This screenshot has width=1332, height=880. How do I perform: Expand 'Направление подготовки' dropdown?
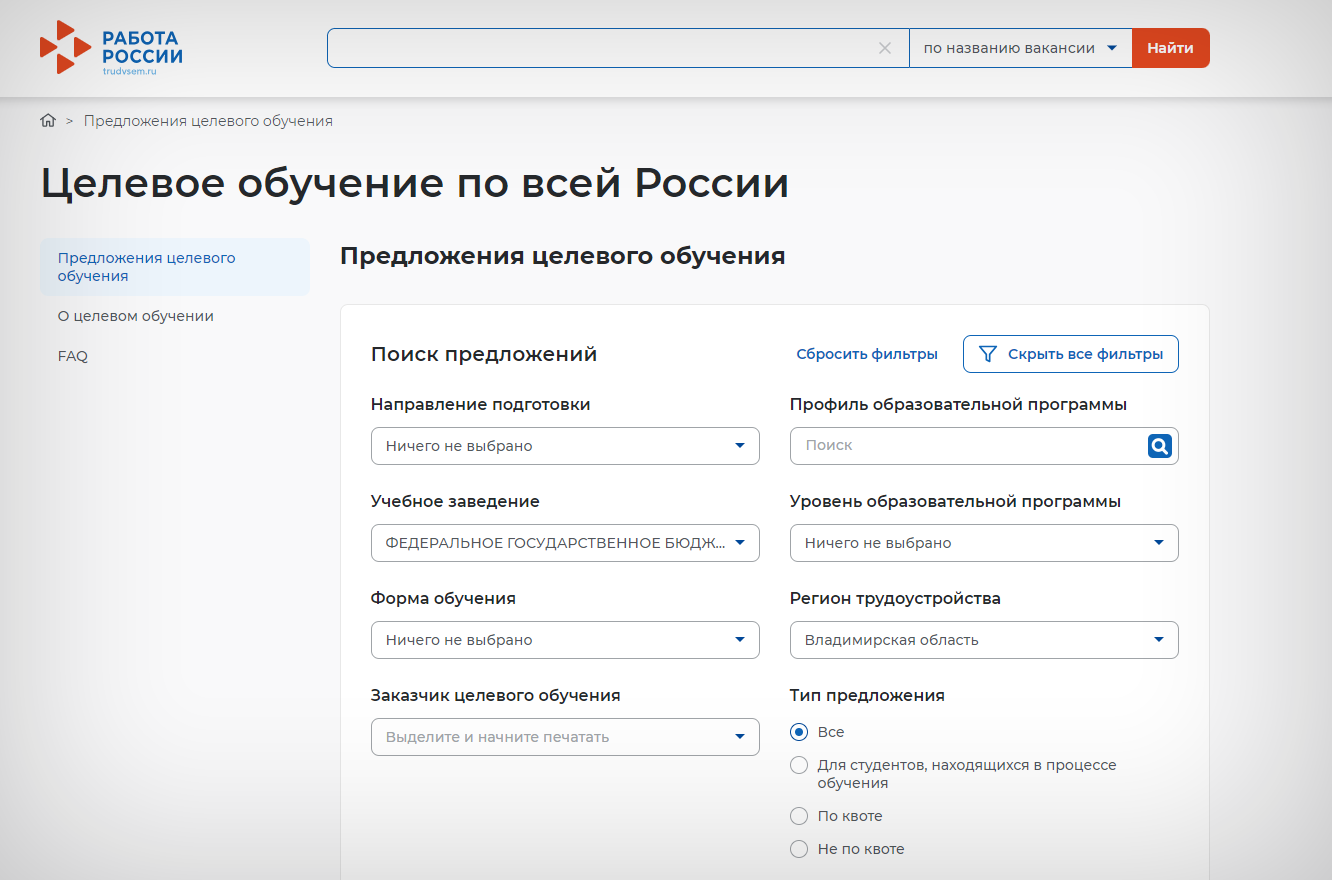(x=565, y=446)
